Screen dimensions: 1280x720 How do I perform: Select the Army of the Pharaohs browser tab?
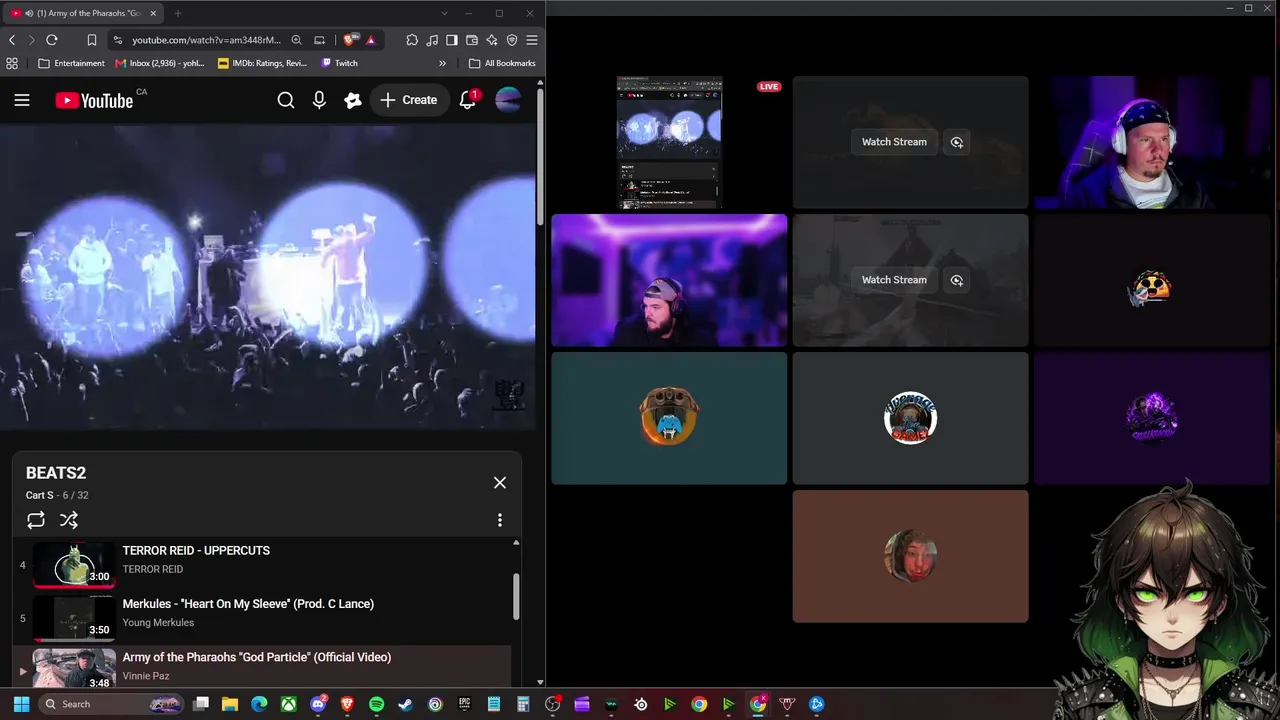click(84, 13)
